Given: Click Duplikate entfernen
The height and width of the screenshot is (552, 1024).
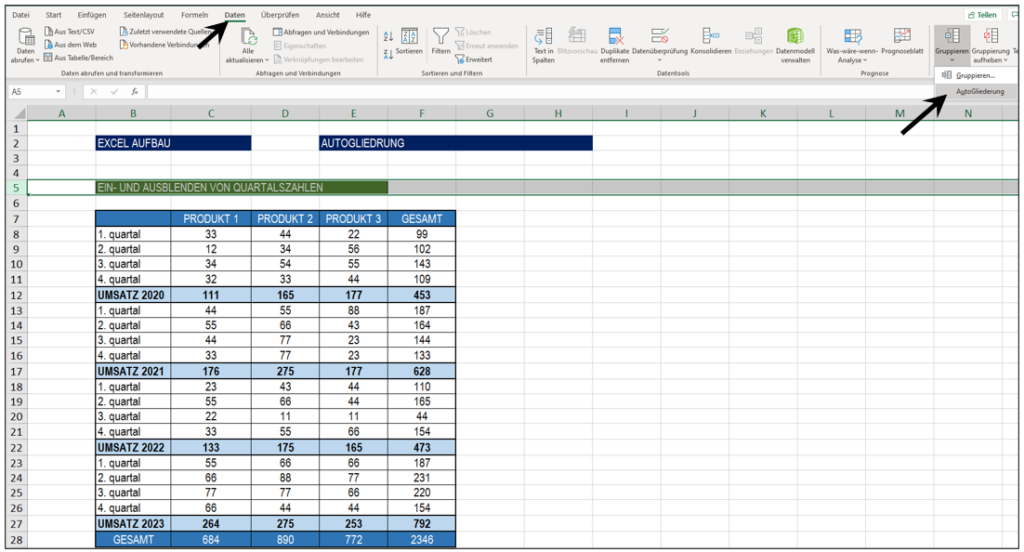Looking at the screenshot, I should pyautogui.click(x=615, y=45).
